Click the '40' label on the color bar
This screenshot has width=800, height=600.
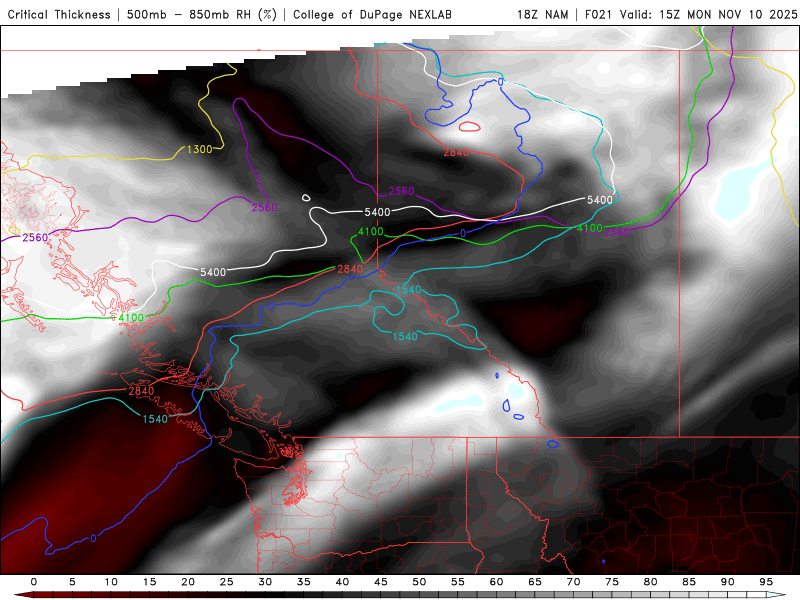[x=342, y=582]
